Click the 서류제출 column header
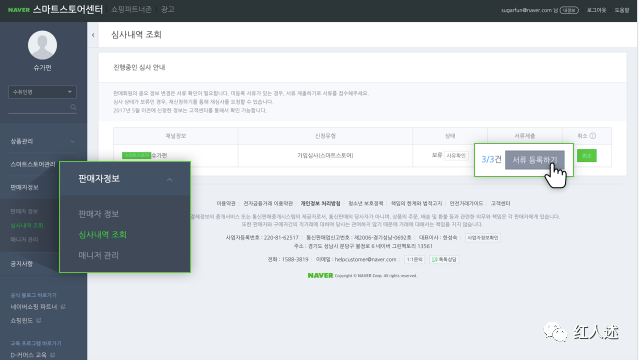Screen dimensions: 639x360 [x=524, y=136]
